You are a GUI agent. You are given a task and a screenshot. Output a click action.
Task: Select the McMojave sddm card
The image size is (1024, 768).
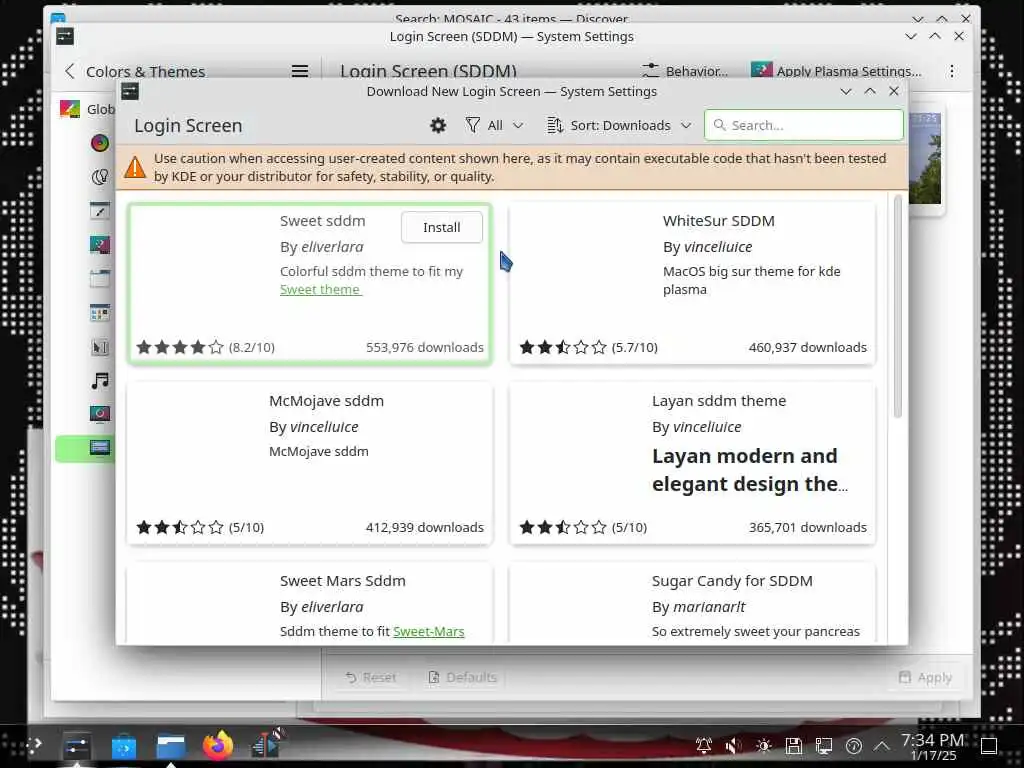[x=310, y=463]
